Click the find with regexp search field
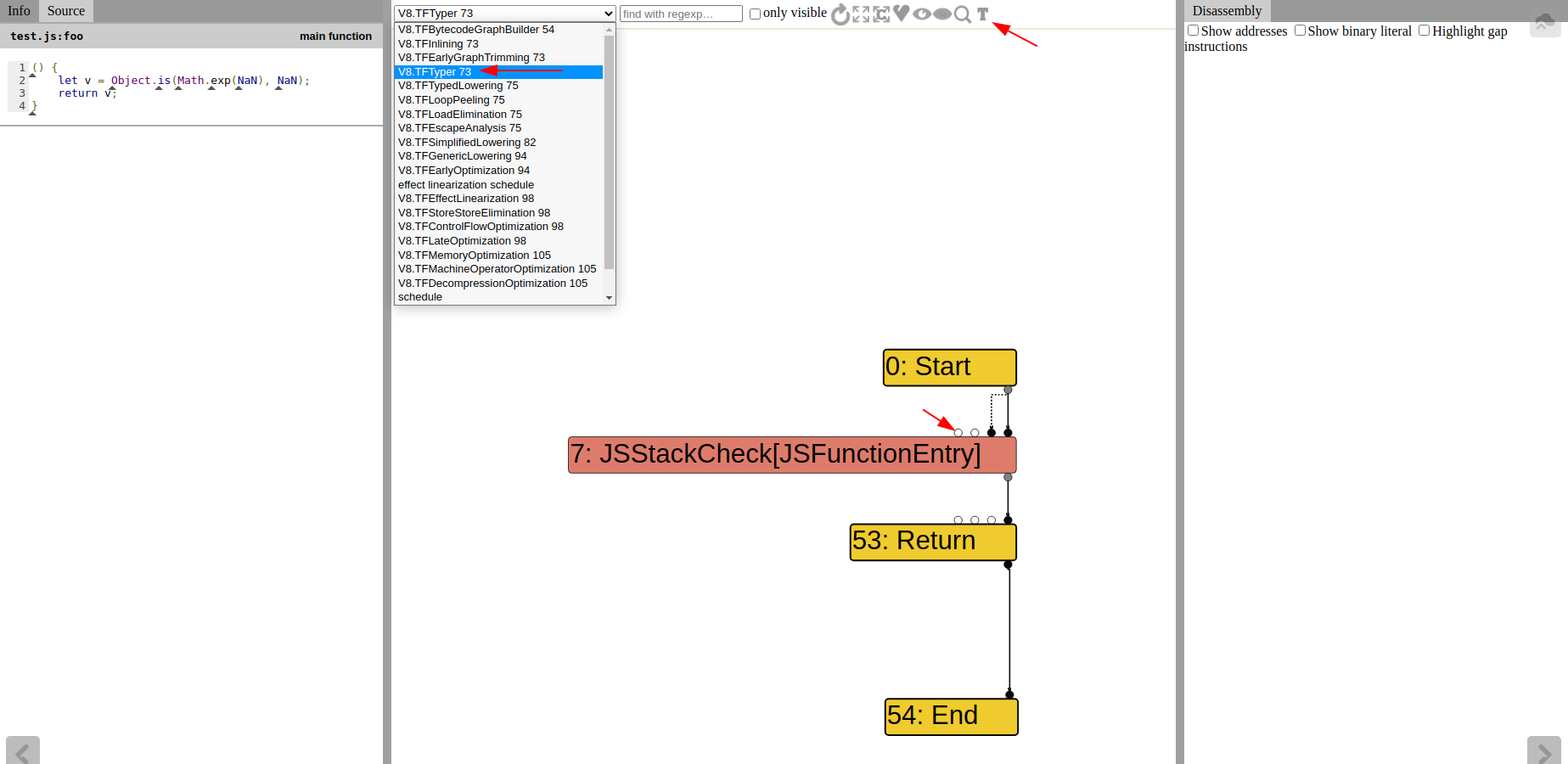The height and width of the screenshot is (764, 1568). tap(681, 14)
